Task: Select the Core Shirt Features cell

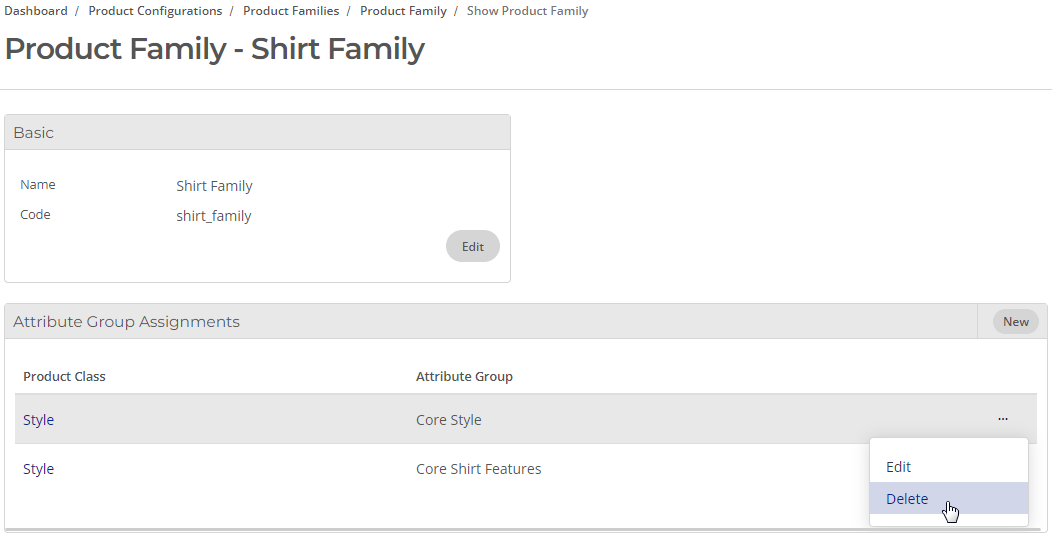Action: (478, 469)
